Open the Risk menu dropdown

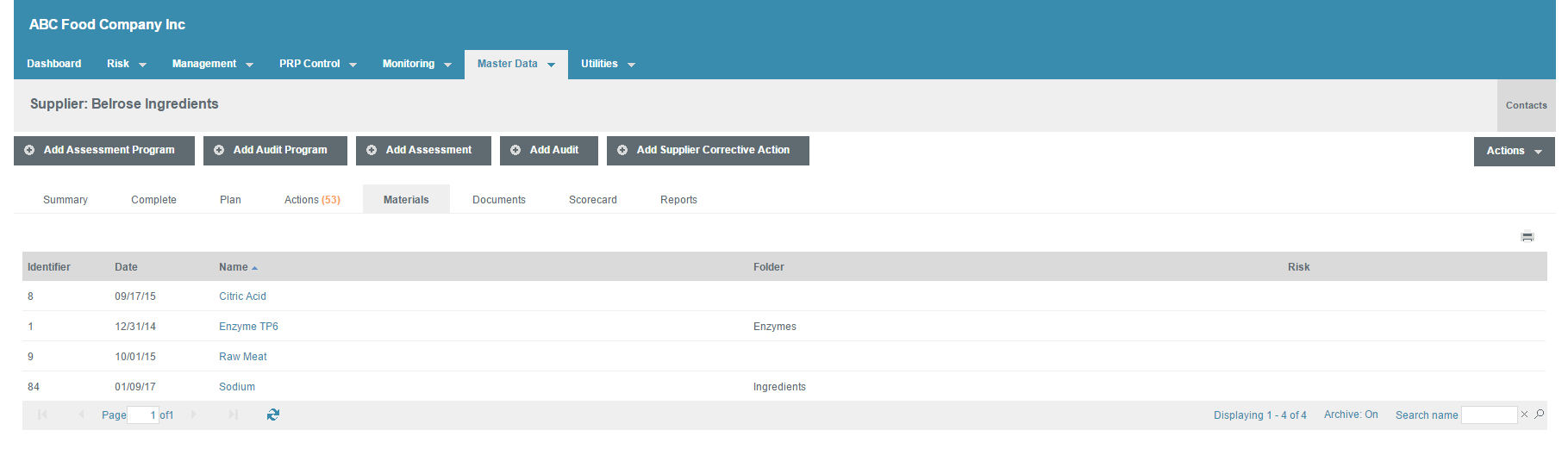tap(127, 64)
